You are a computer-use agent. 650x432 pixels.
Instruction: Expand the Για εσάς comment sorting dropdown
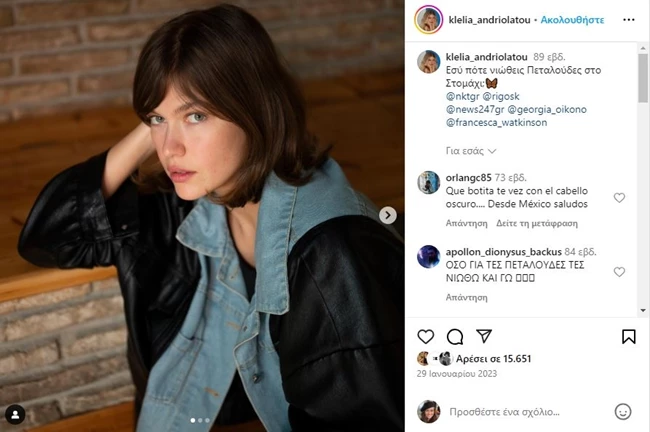(x=470, y=151)
